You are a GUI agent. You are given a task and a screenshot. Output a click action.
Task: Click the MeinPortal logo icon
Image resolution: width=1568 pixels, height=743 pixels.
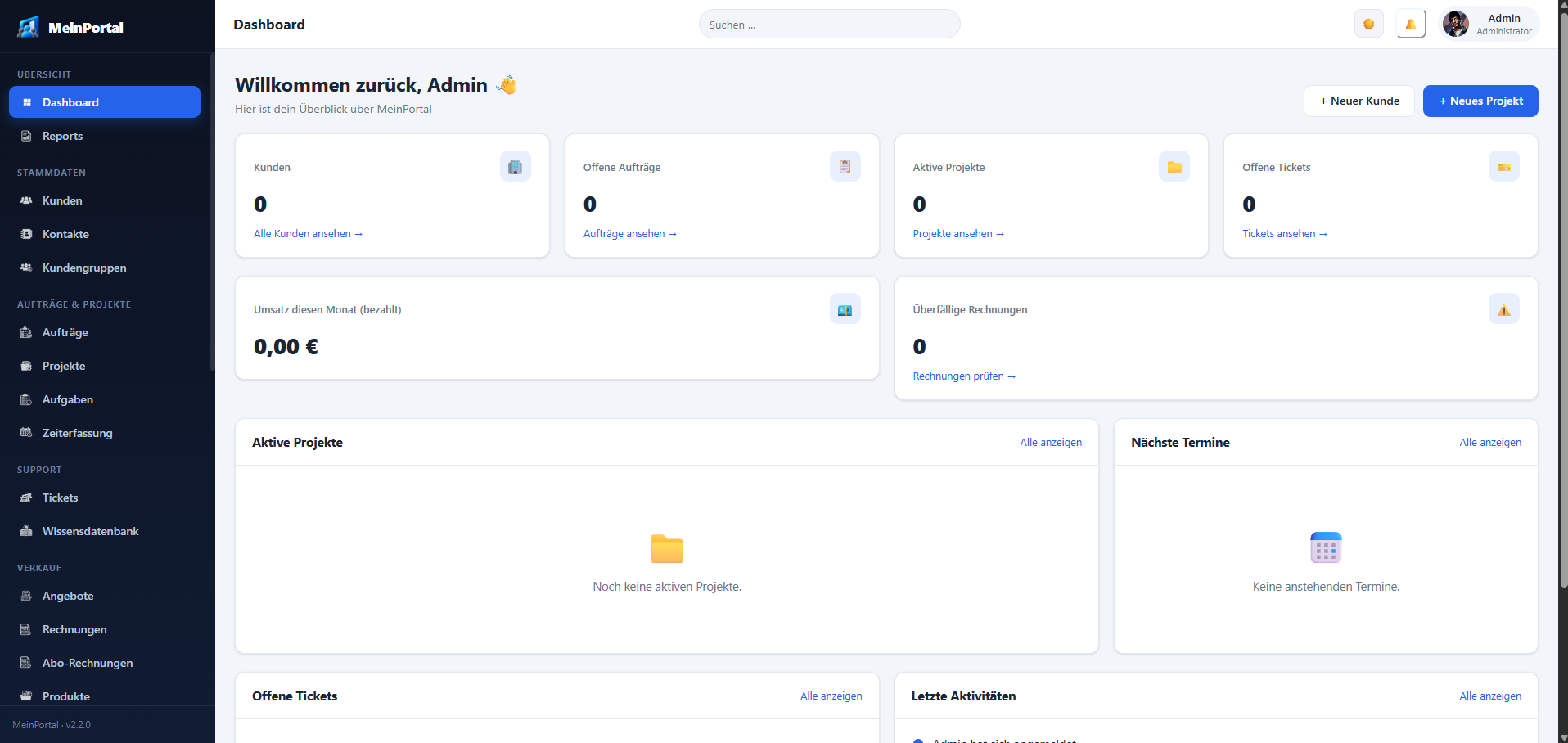[x=29, y=27]
